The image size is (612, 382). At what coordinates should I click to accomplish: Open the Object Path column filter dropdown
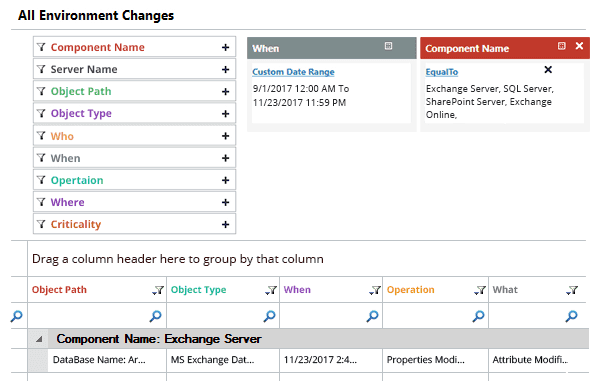(x=158, y=290)
